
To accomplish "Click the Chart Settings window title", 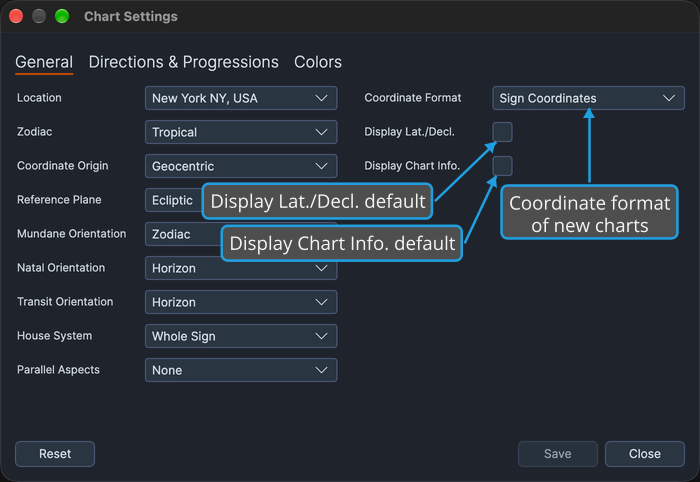I will pyautogui.click(x=131, y=17).
